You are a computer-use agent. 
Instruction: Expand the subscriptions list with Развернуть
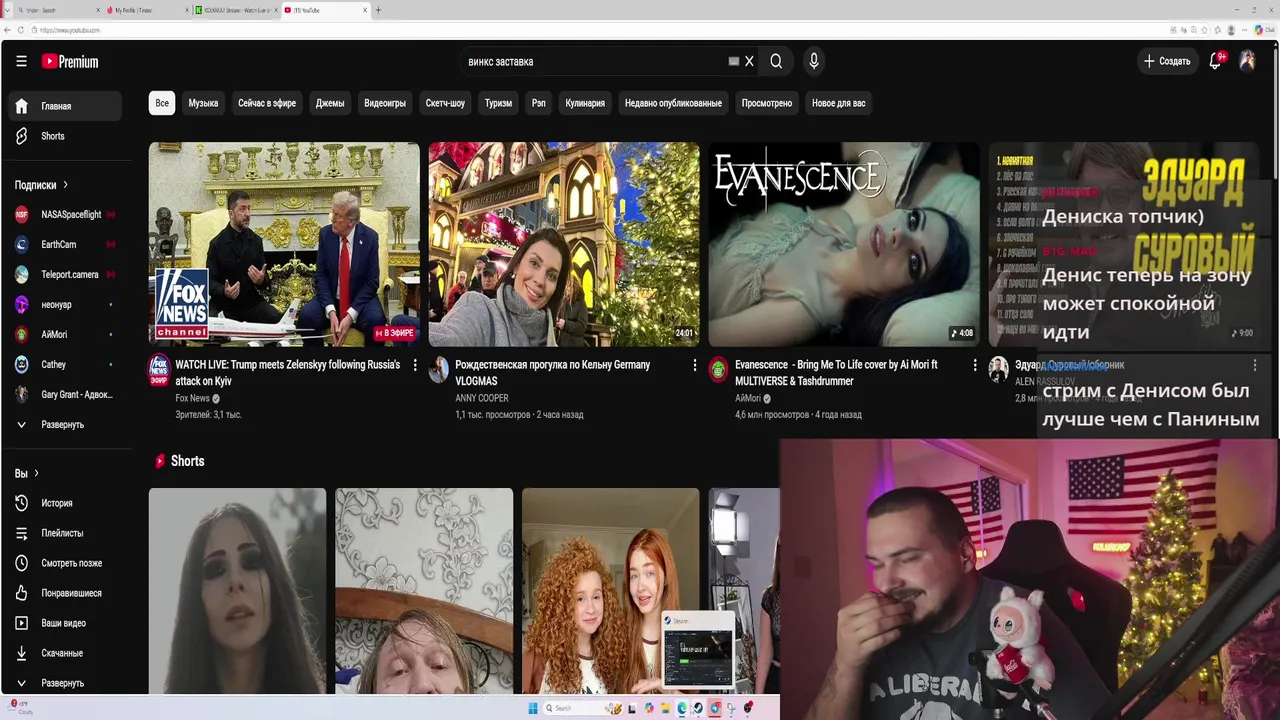[65, 424]
